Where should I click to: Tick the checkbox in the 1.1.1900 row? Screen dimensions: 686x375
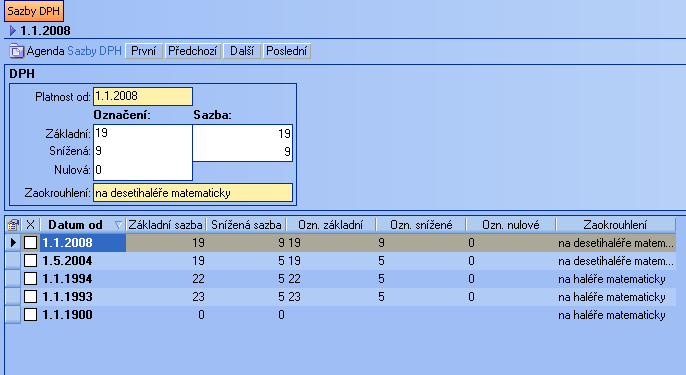pyautogui.click(x=30, y=315)
